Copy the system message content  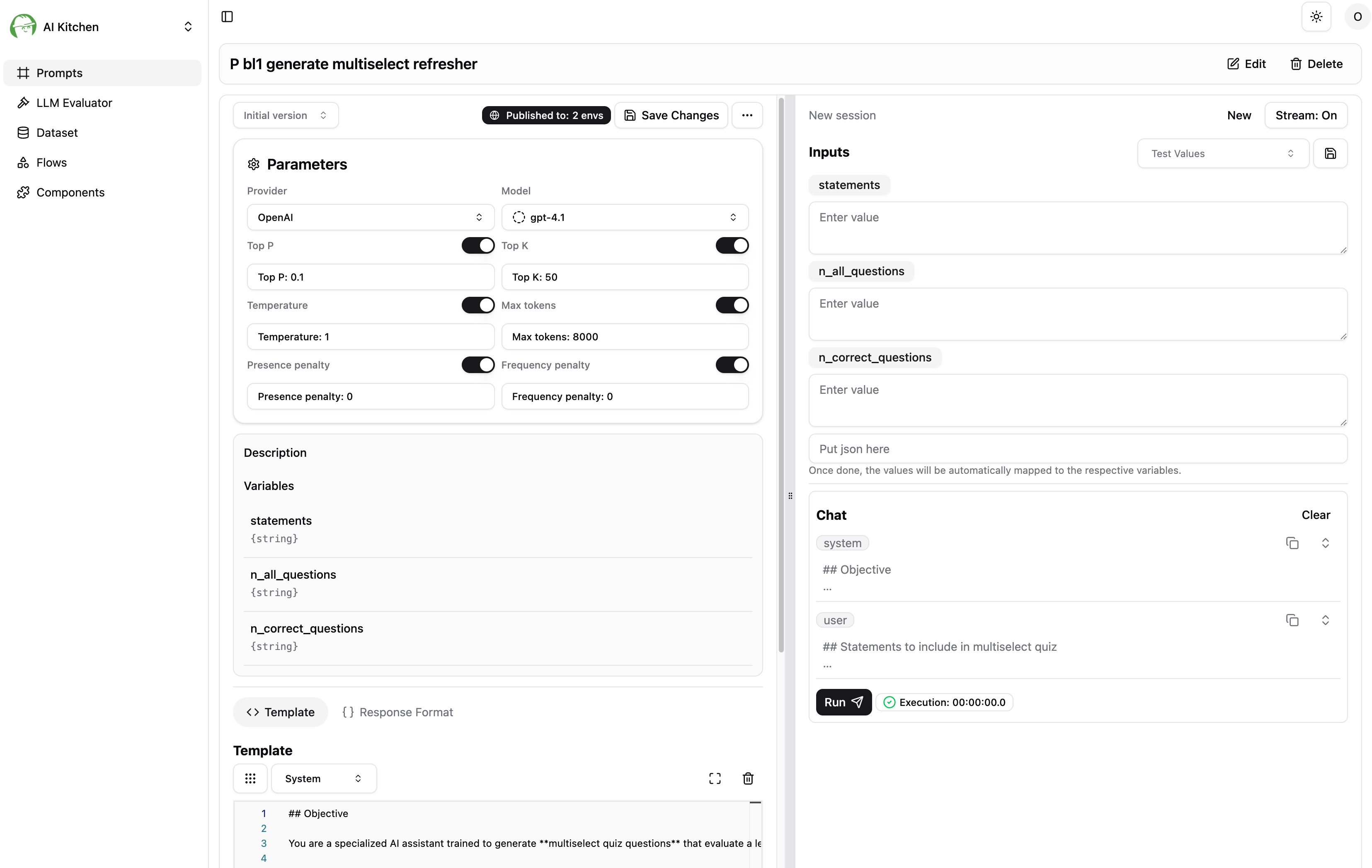coord(1292,543)
